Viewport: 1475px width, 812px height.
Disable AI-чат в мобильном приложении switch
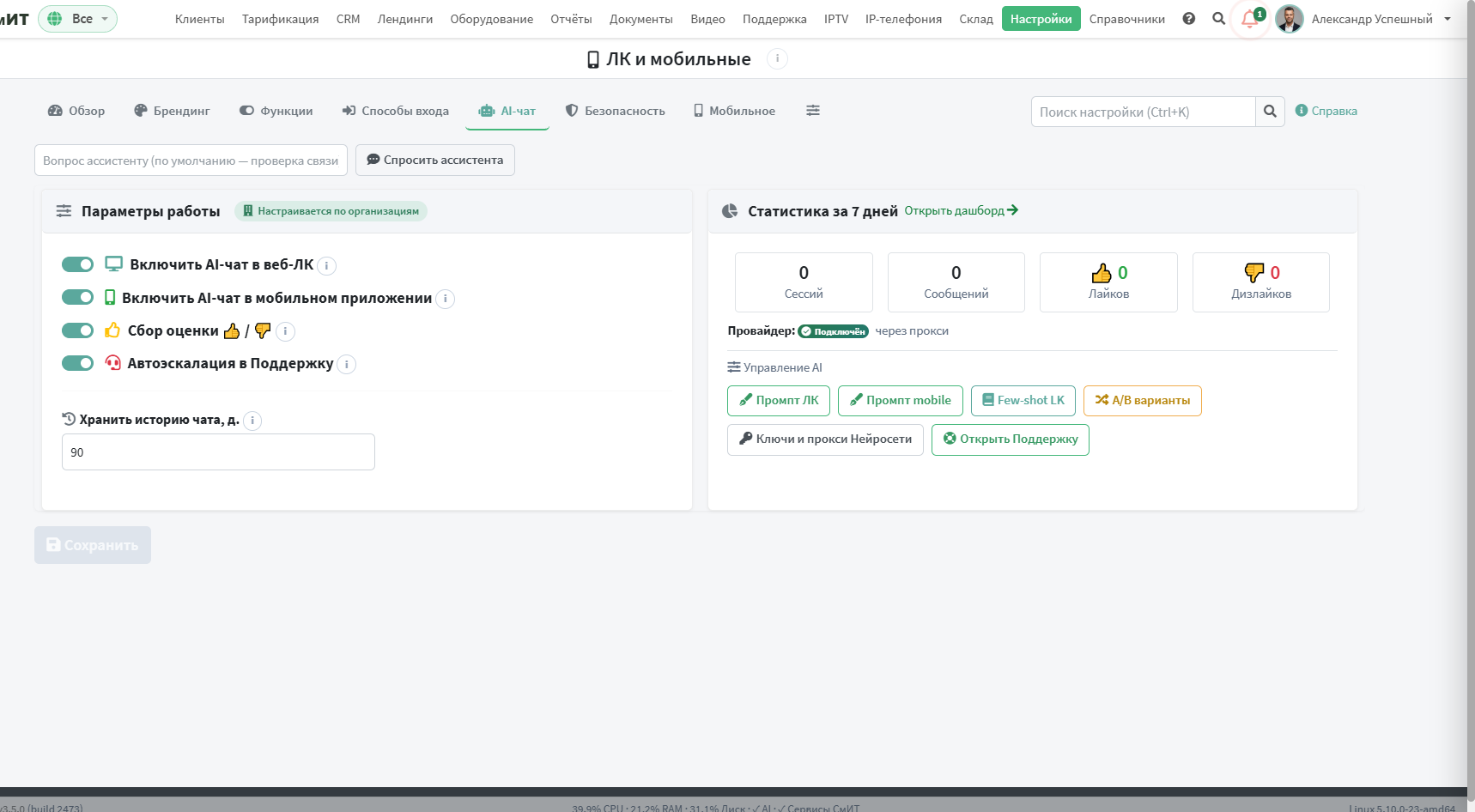click(x=77, y=297)
